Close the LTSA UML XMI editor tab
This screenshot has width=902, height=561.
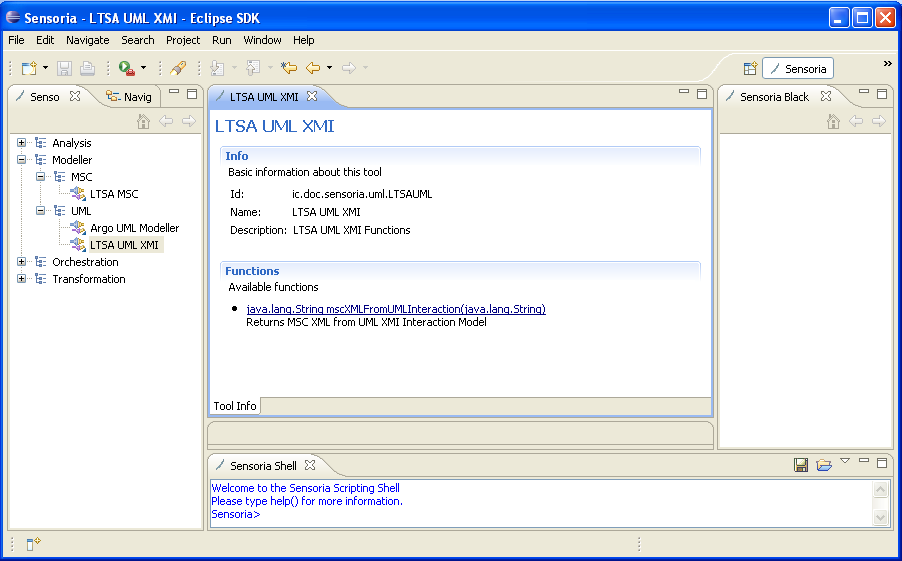[x=312, y=96]
